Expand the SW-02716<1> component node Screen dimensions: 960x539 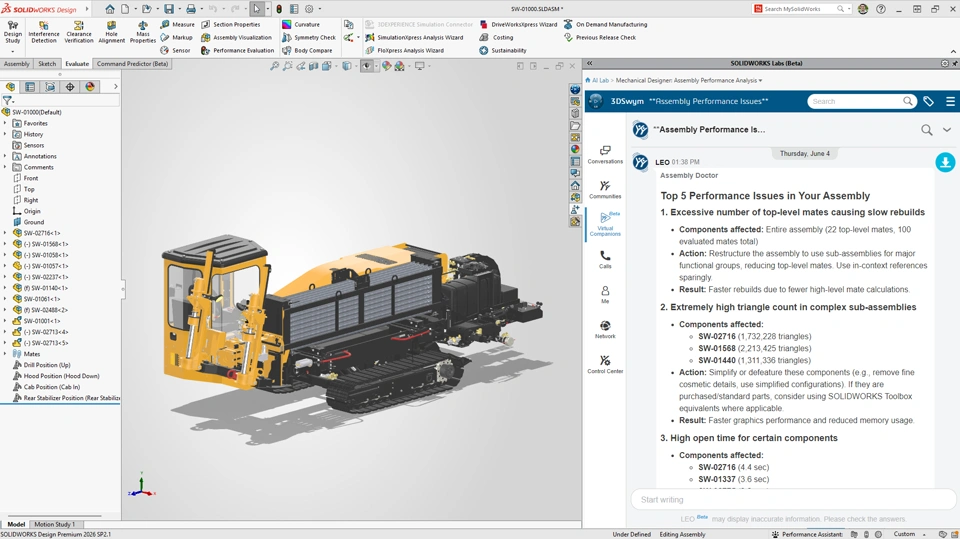[x=5, y=233]
